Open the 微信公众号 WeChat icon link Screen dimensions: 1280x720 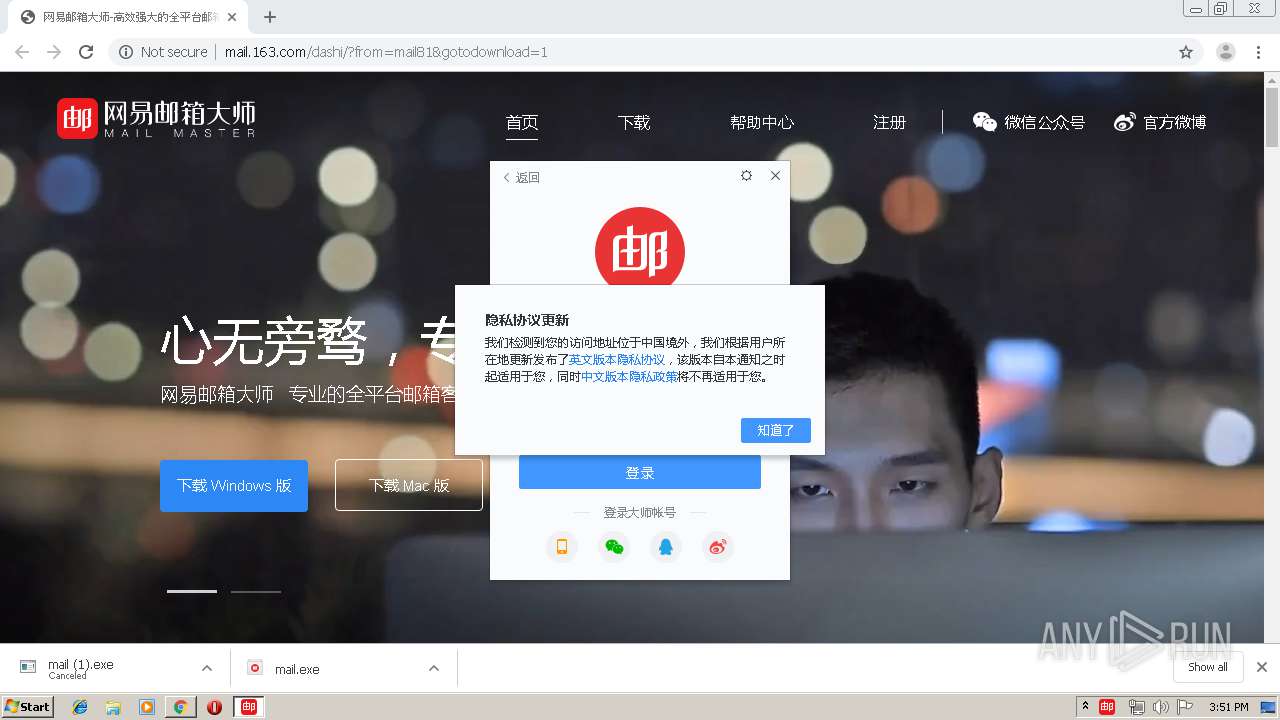coord(1029,122)
